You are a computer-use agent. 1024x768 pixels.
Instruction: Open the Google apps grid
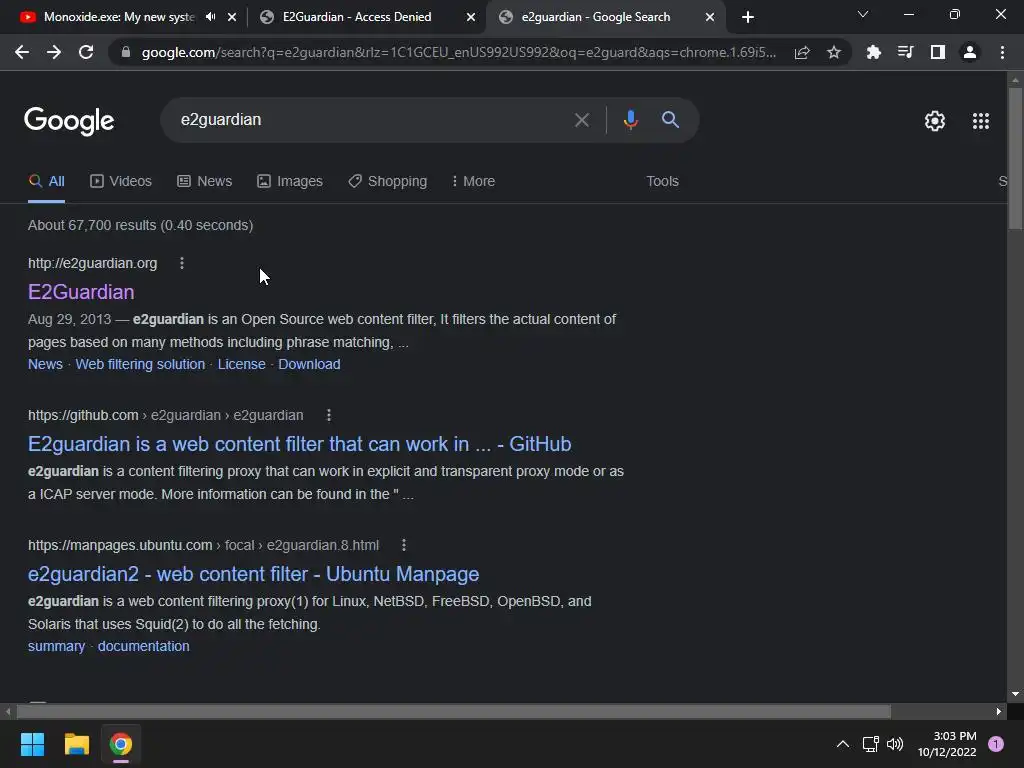980,121
